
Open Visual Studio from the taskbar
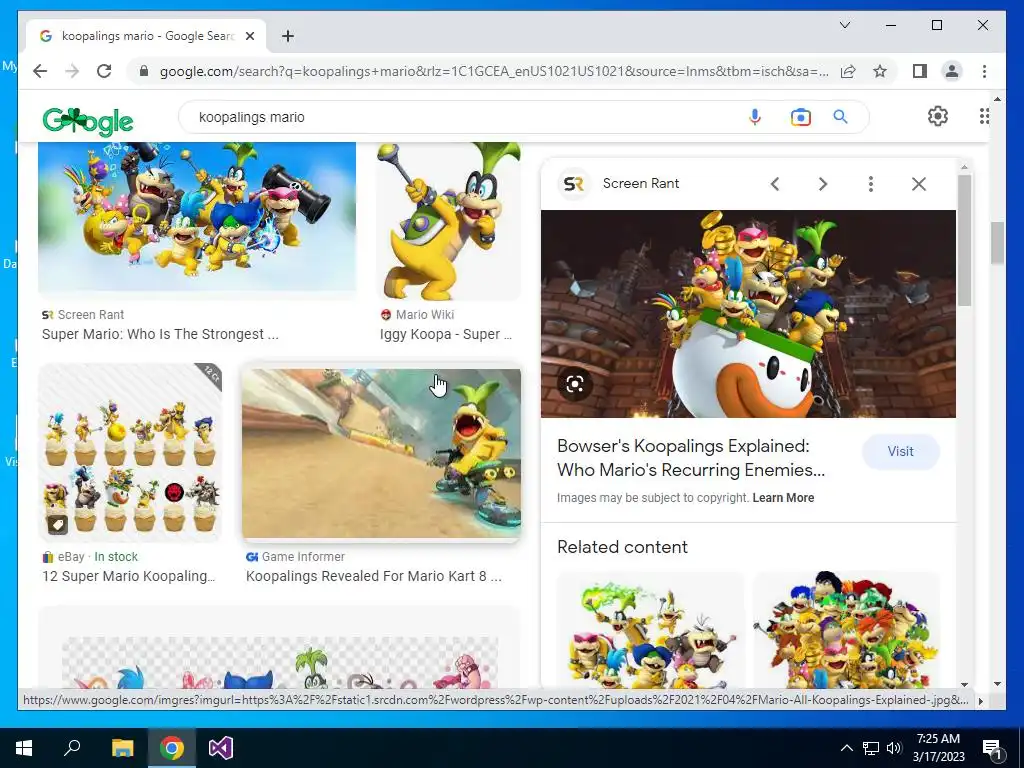pos(221,748)
